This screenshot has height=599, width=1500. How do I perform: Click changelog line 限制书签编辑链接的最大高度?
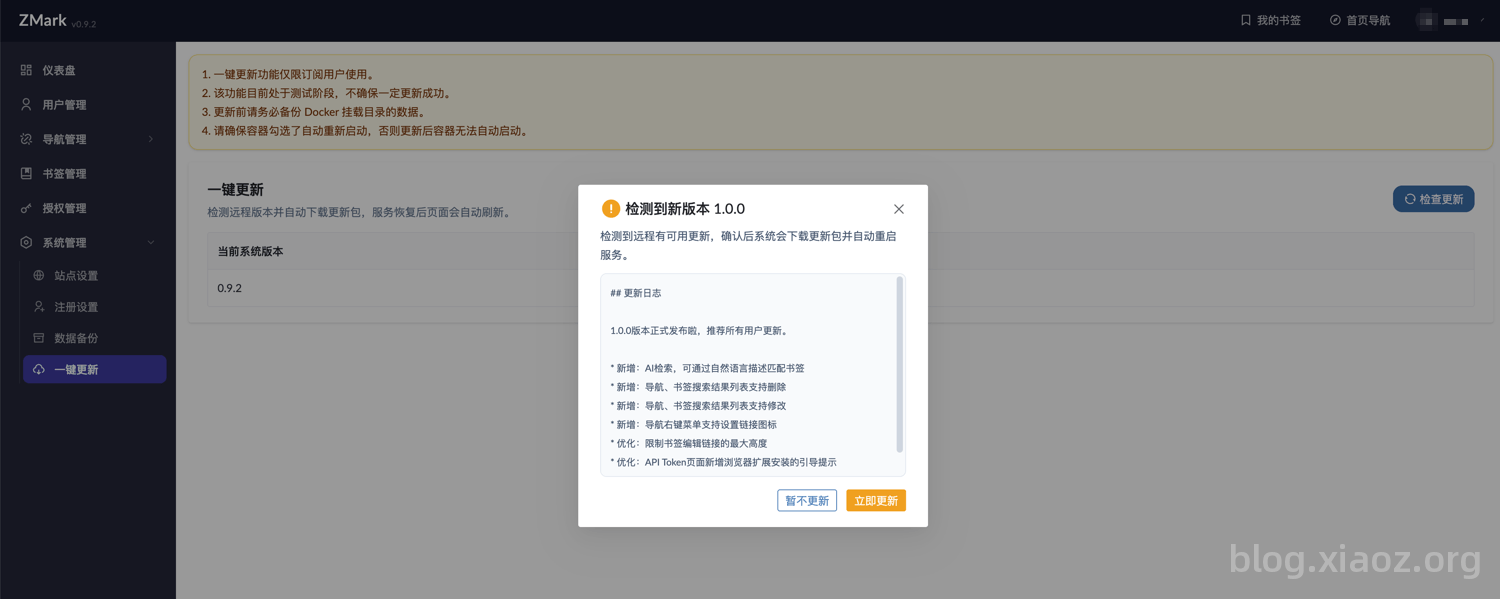tap(689, 443)
